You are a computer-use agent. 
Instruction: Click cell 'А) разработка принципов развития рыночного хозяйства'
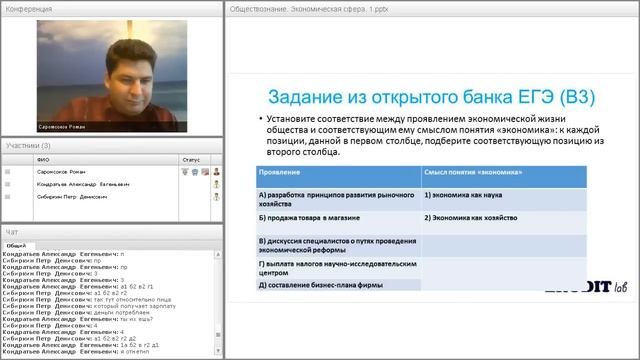tap(338, 199)
